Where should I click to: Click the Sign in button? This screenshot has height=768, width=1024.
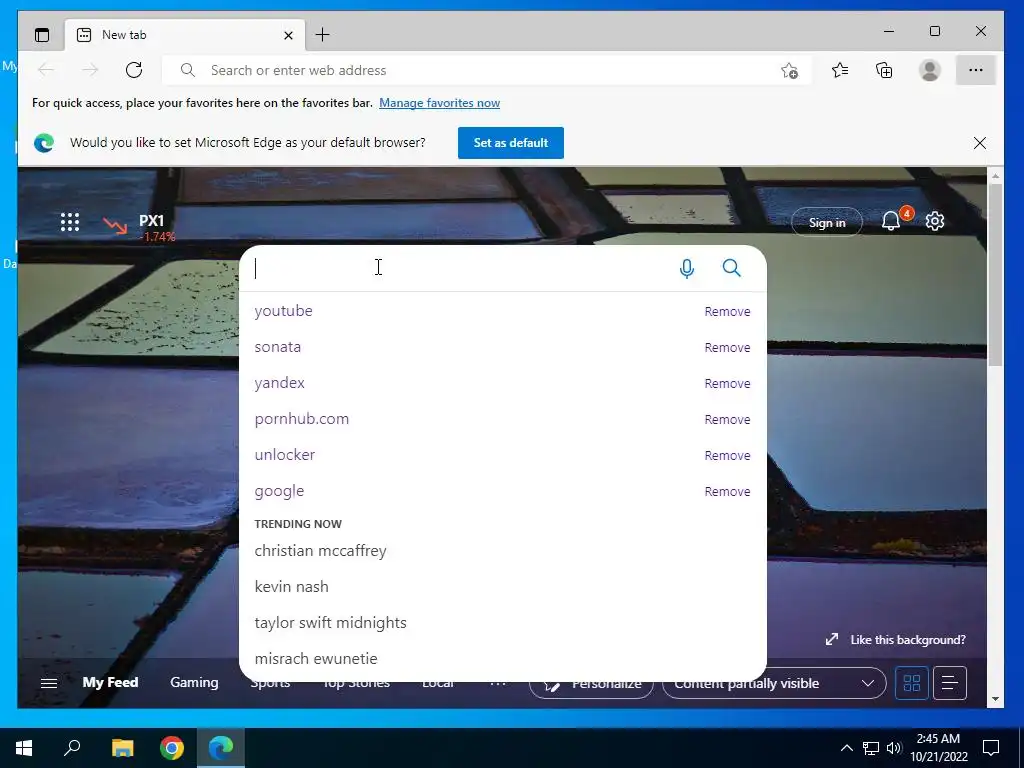click(x=827, y=223)
